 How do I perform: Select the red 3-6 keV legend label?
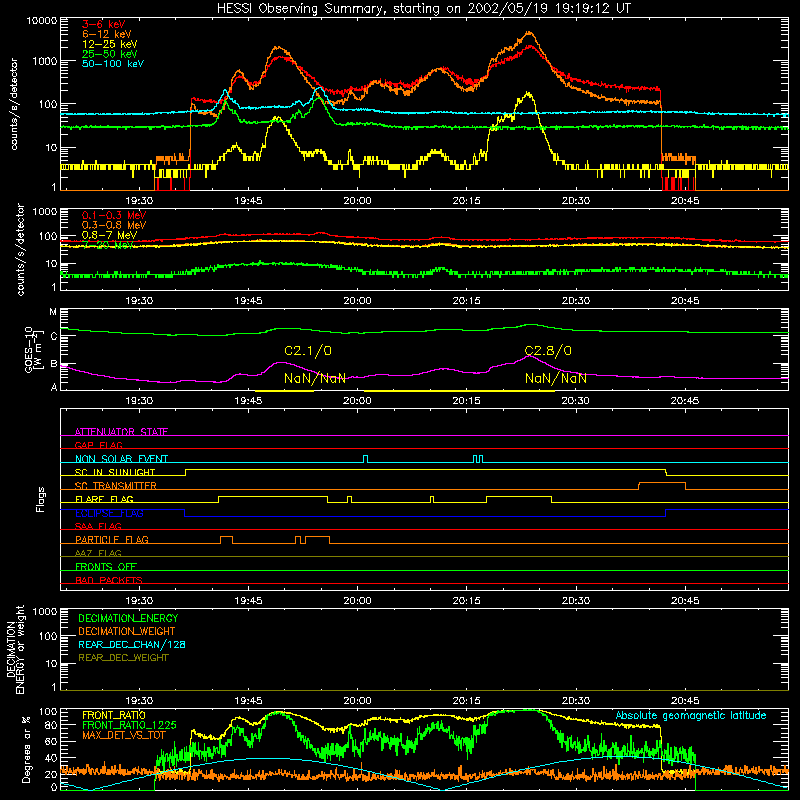point(103,24)
